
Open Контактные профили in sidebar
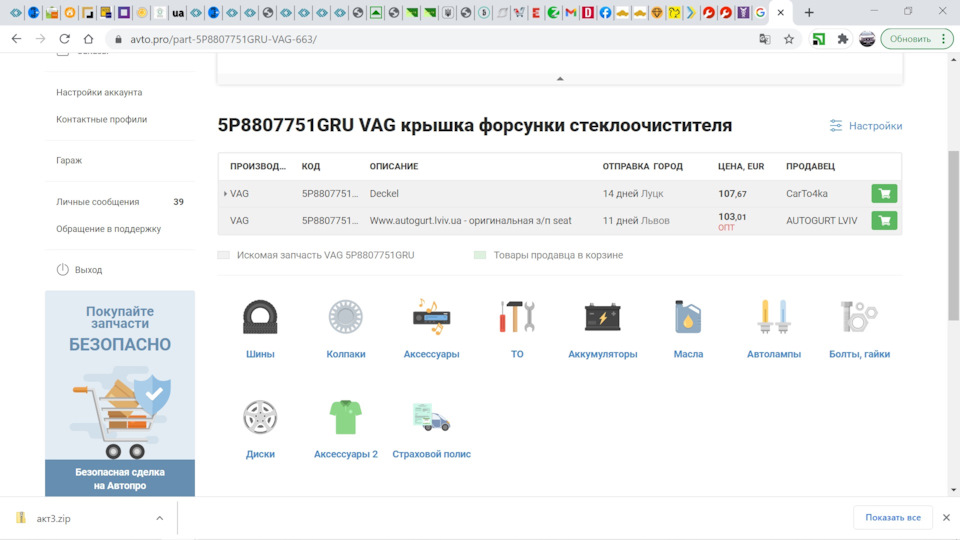102,119
